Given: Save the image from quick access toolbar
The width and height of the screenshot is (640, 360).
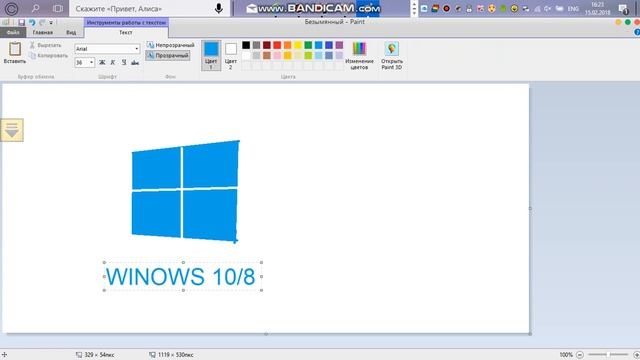Looking at the screenshot, I should click(x=22, y=22).
